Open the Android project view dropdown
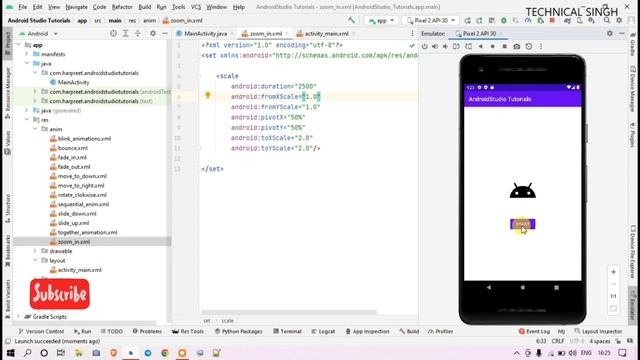The width and height of the screenshot is (640, 360). 39,33
